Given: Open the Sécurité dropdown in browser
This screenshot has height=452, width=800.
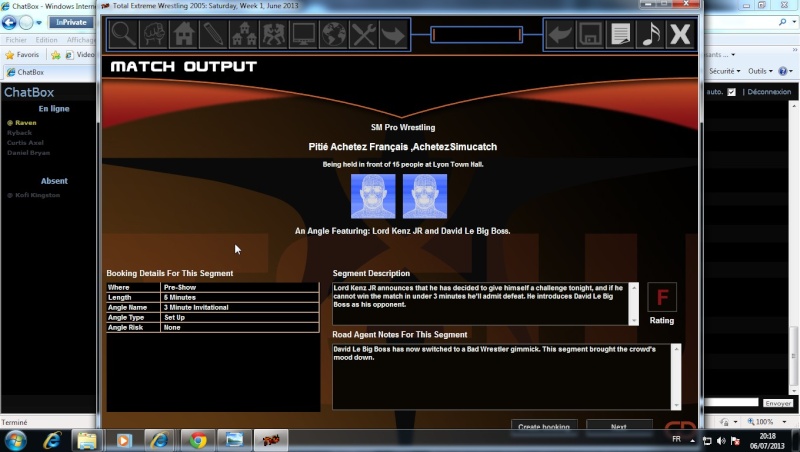Looking at the screenshot, I should point(724,71).
